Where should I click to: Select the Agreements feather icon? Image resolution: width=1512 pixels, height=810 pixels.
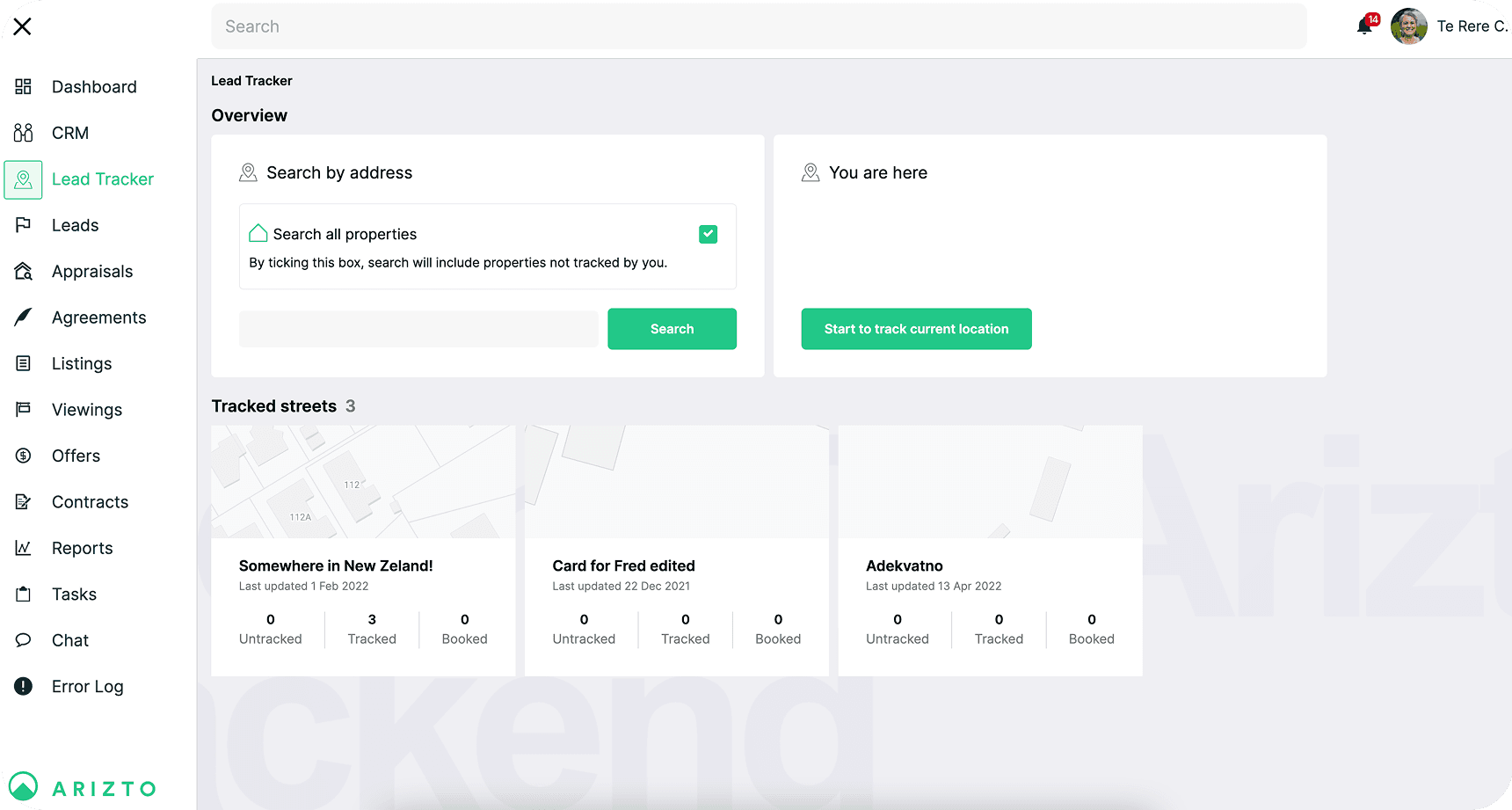[24, 317]
